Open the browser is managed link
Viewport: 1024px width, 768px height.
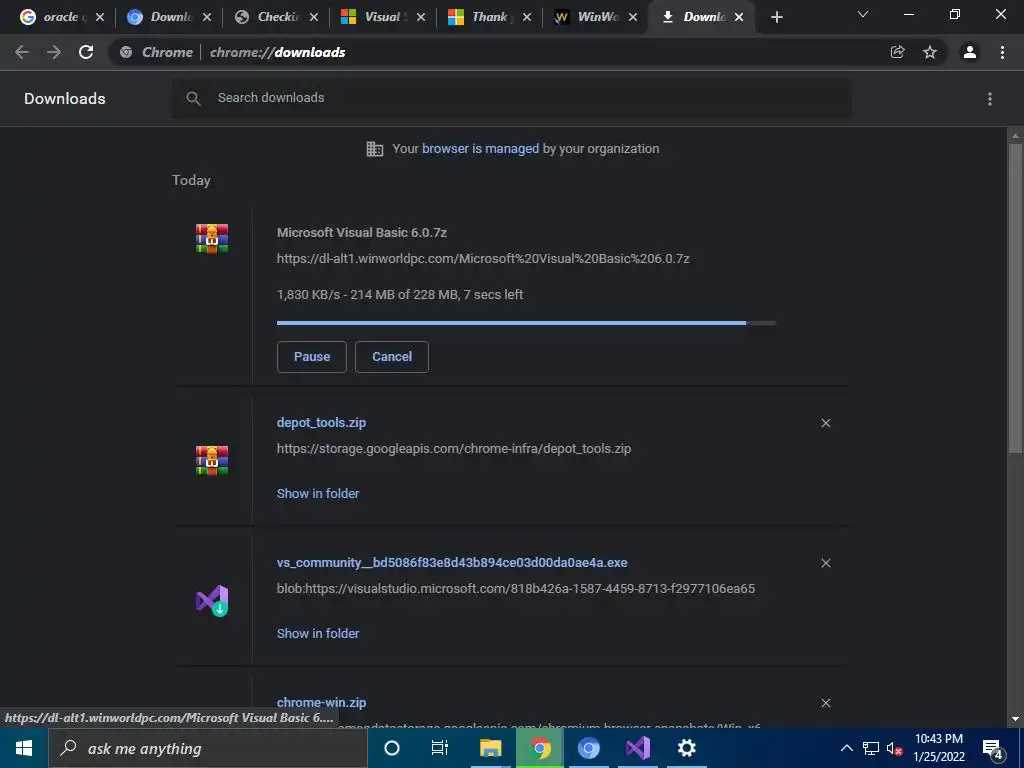pos(481,149)
